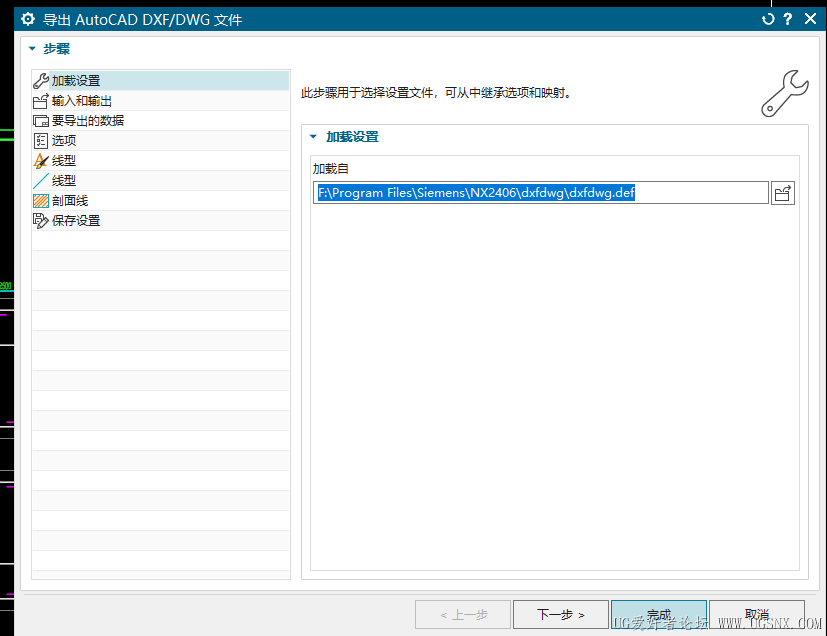Click the dxfdwg.def path input field
The height and width of the screenshot is (636, 827).
[x=541, y=193]
